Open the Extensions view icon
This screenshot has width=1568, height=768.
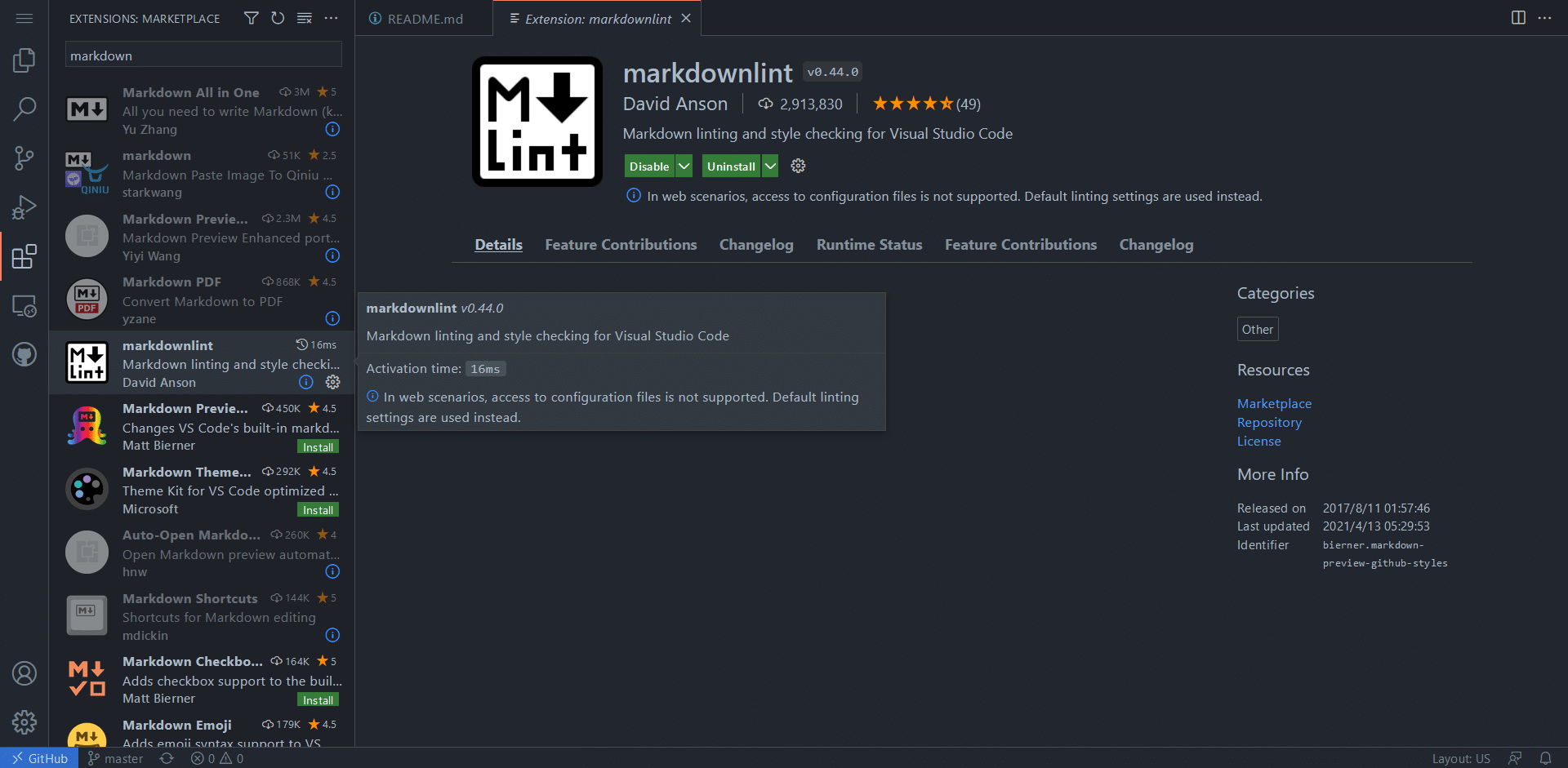click(24, 256)
